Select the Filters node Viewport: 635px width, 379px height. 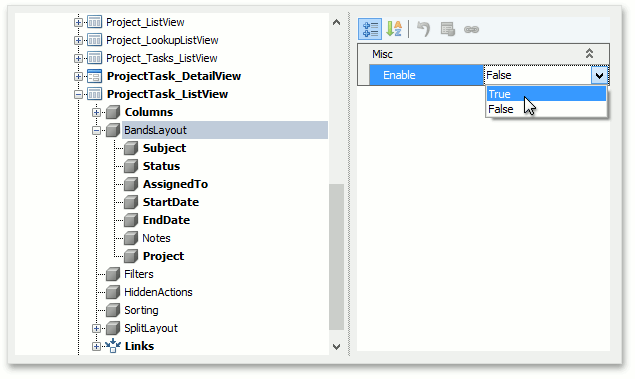pyautogui.click(x=139, y=274)
